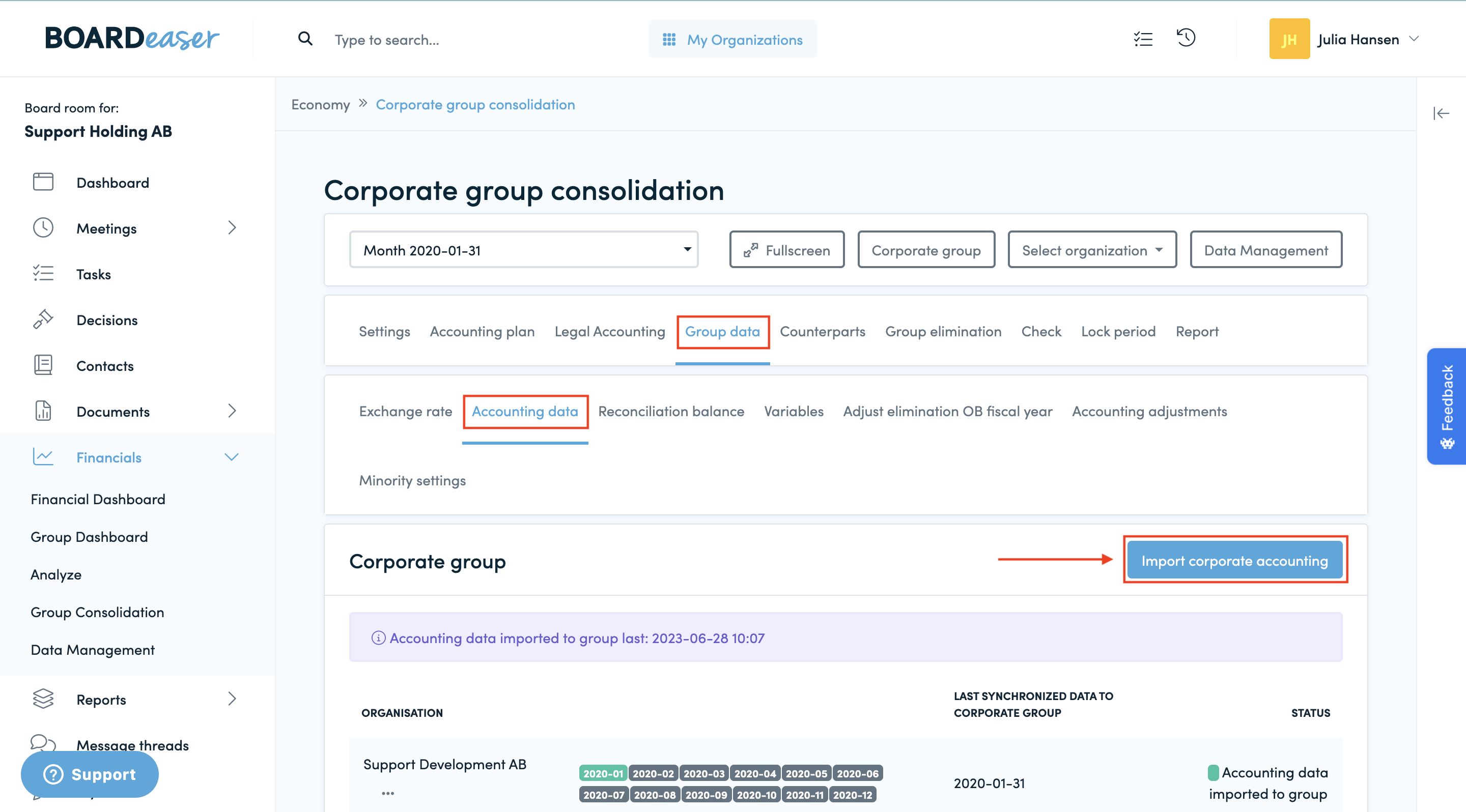Viewport: 1466px width, 812px height.
Task: Switch to the Counterparts tab
Action: pyautogui.click(x=823, y=332)
